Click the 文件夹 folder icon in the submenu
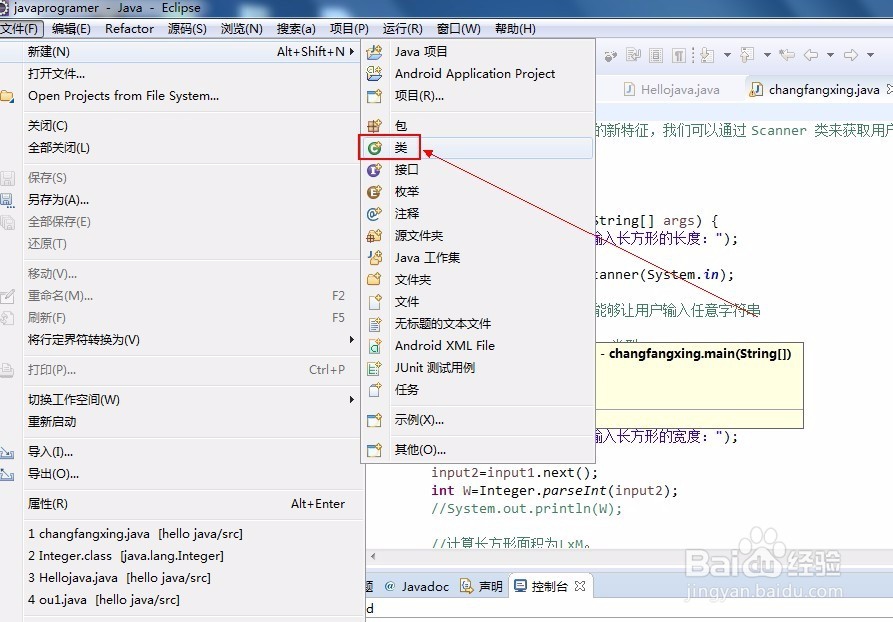Viewport: 893px width, 622px height. tap(374, 280)
